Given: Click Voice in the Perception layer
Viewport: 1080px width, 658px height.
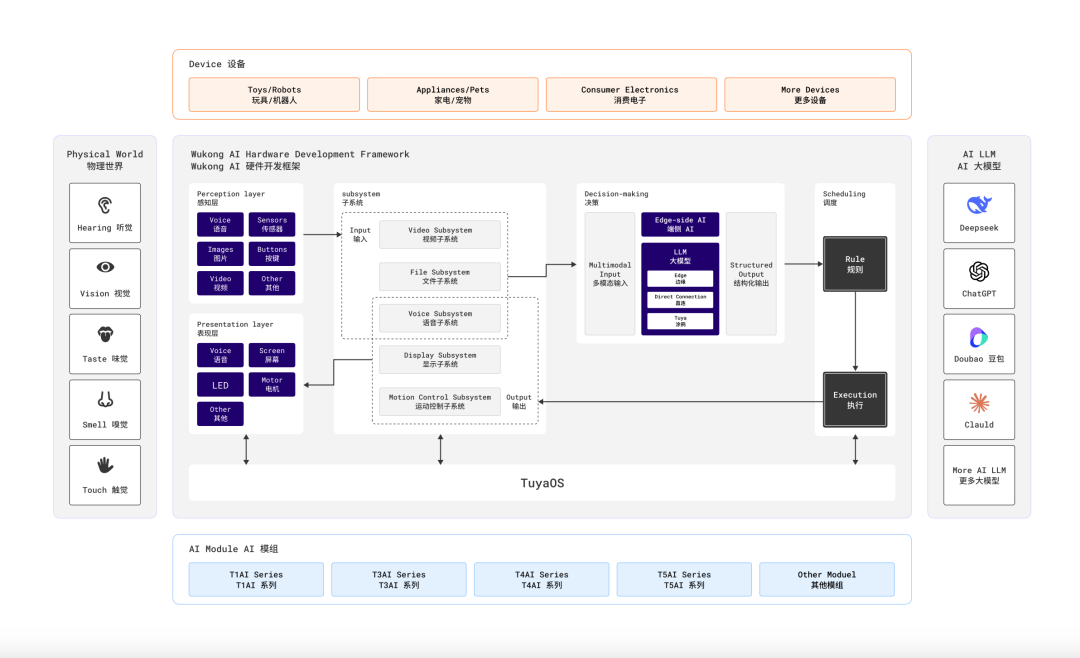Looking at the screenshot, I should (x=220, y=225).
